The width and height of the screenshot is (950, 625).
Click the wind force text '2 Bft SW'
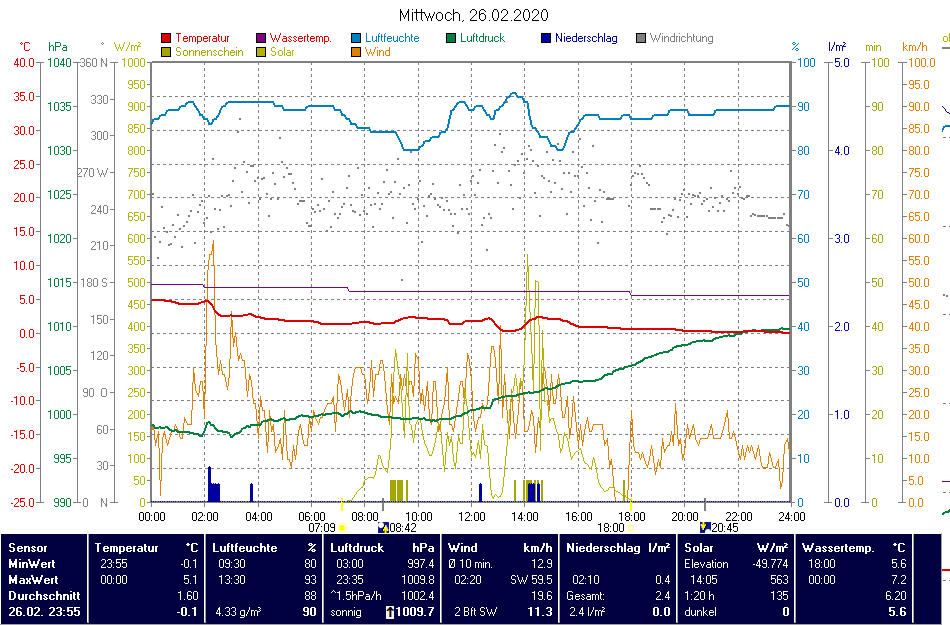476,612
